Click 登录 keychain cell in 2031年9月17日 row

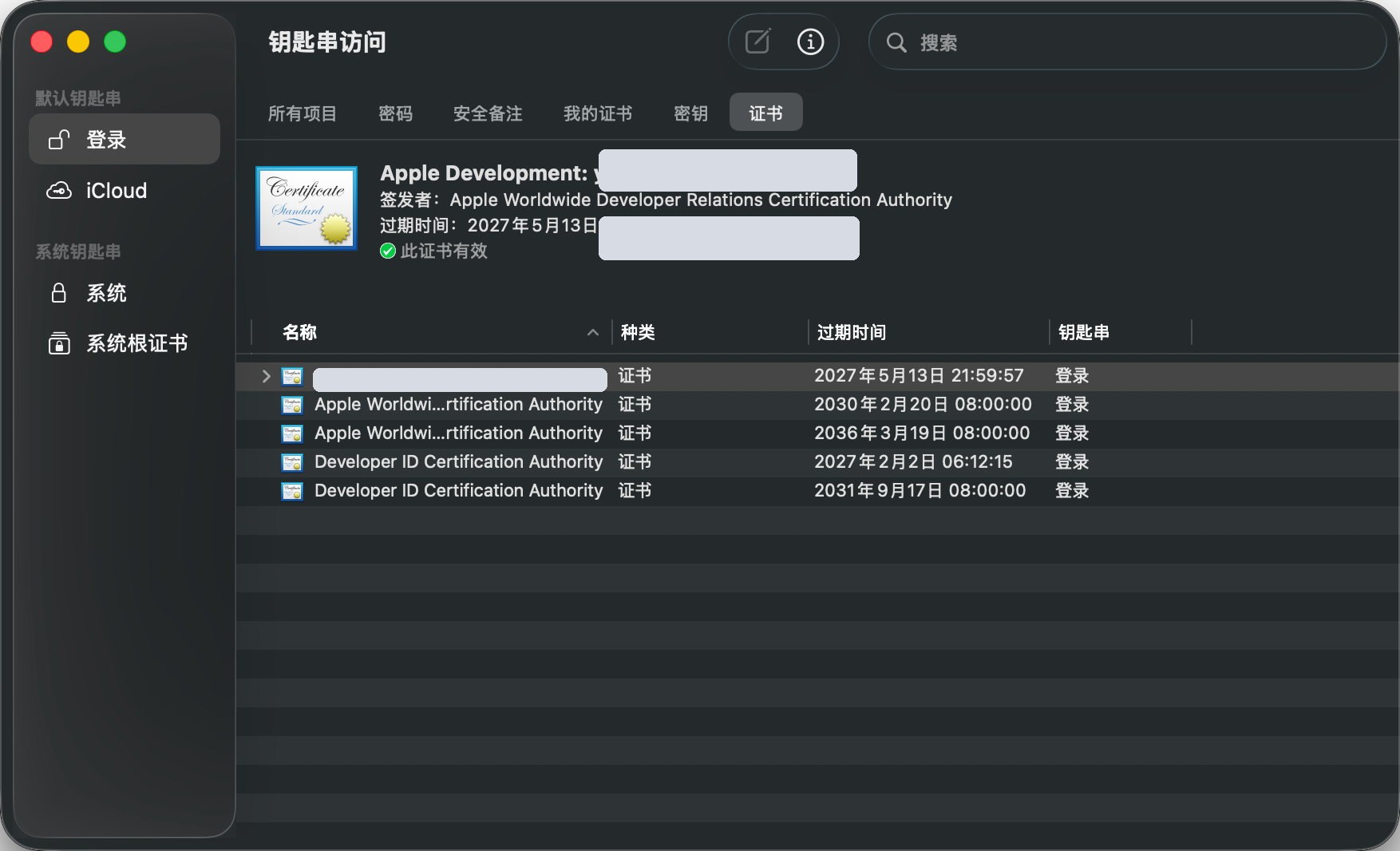click(1072, 491)
